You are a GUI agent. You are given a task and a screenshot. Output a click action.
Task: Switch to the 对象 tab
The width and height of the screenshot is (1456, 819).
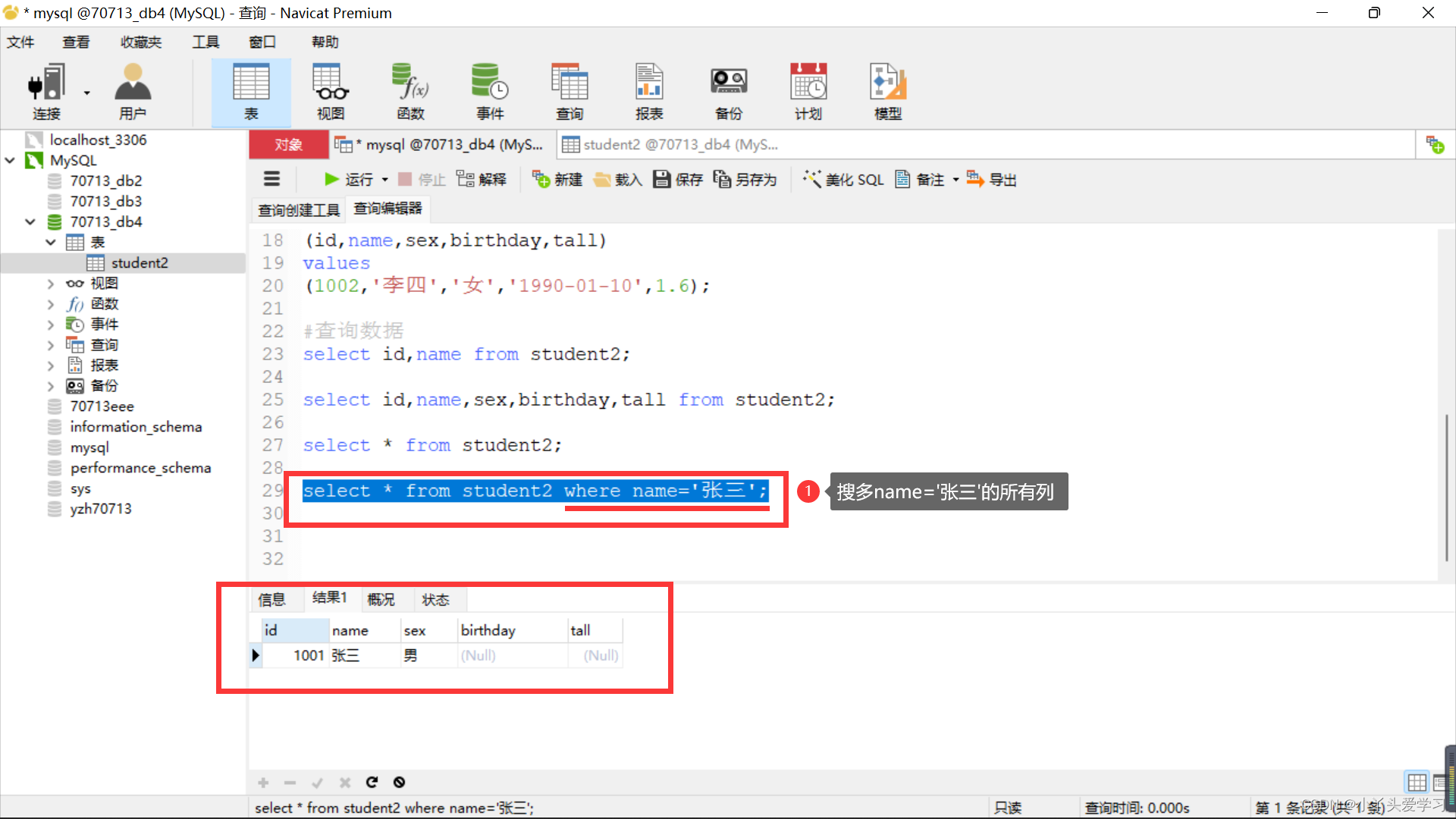coord(288,144)
